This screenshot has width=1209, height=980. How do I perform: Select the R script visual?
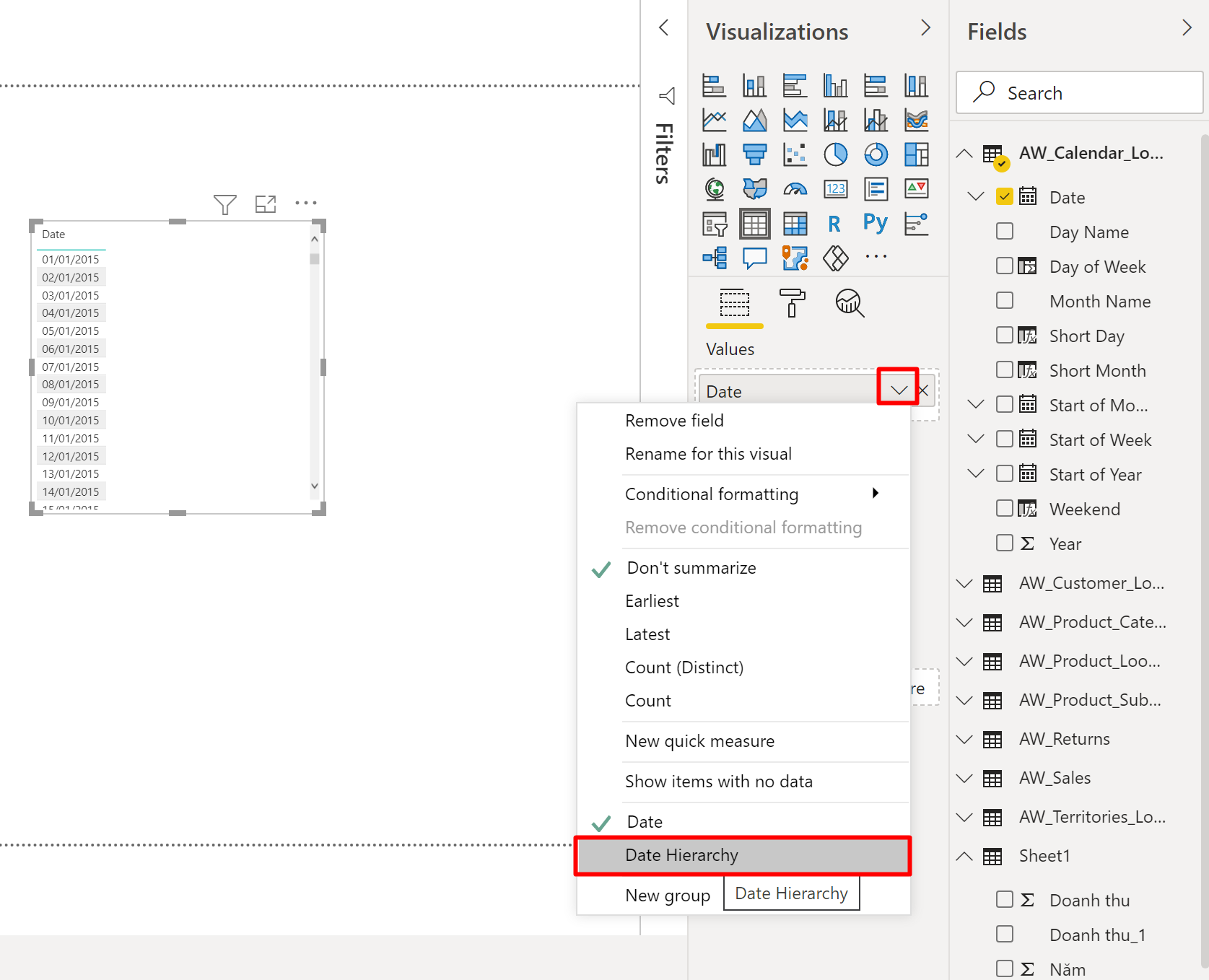835,224
